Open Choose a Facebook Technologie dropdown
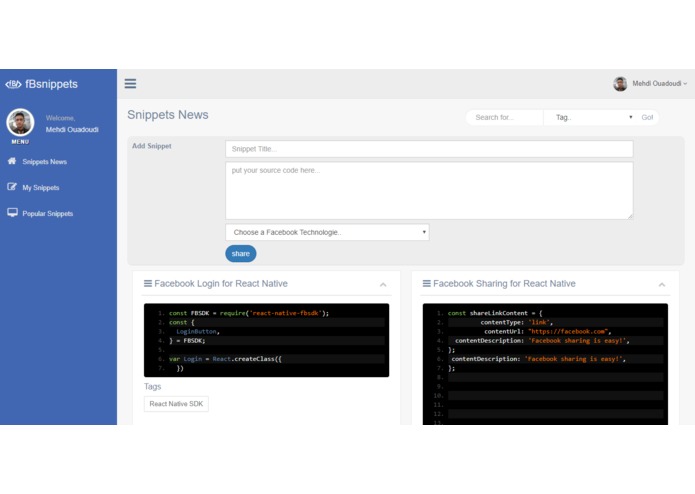 (x=327, y=232)
